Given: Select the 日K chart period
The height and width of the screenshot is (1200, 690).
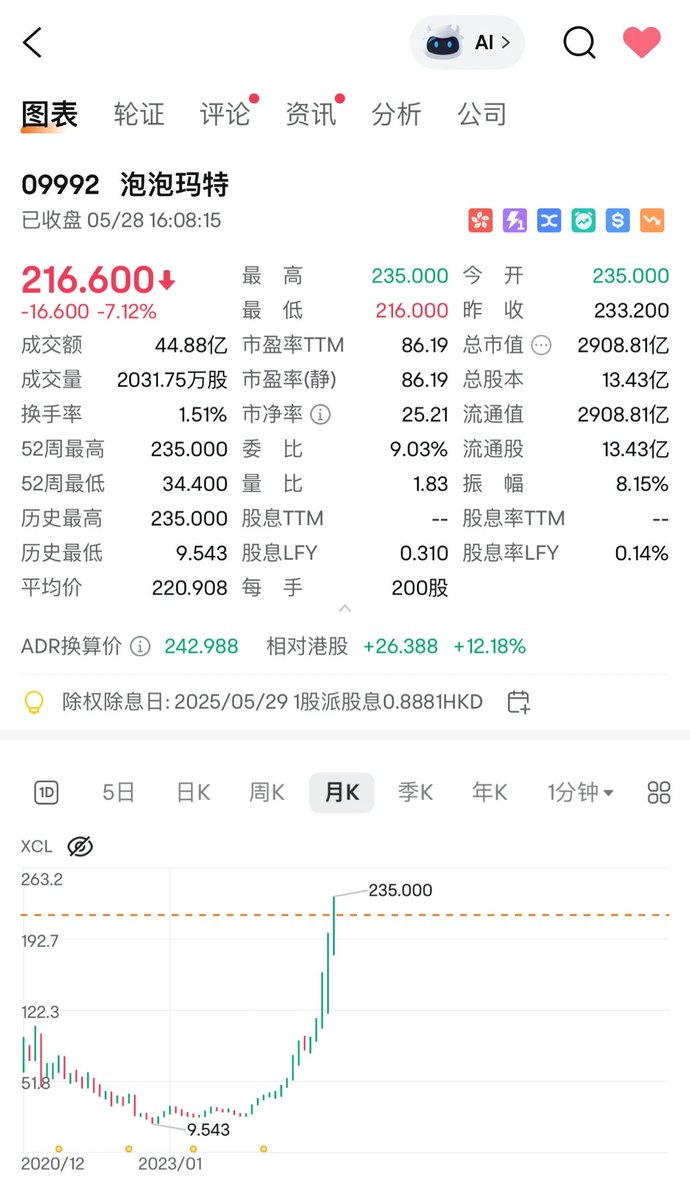Looking at the screenshot, I should click(193, 793).
